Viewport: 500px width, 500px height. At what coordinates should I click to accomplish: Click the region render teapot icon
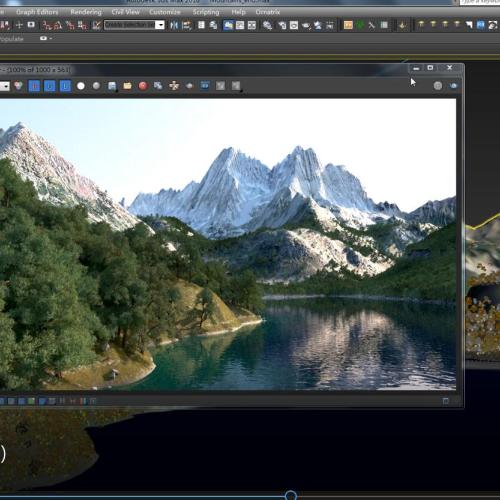point(189,86)
